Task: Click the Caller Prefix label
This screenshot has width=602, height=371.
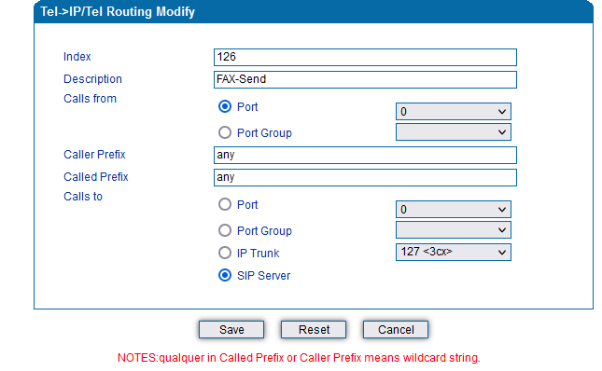Action: point(94,154)
